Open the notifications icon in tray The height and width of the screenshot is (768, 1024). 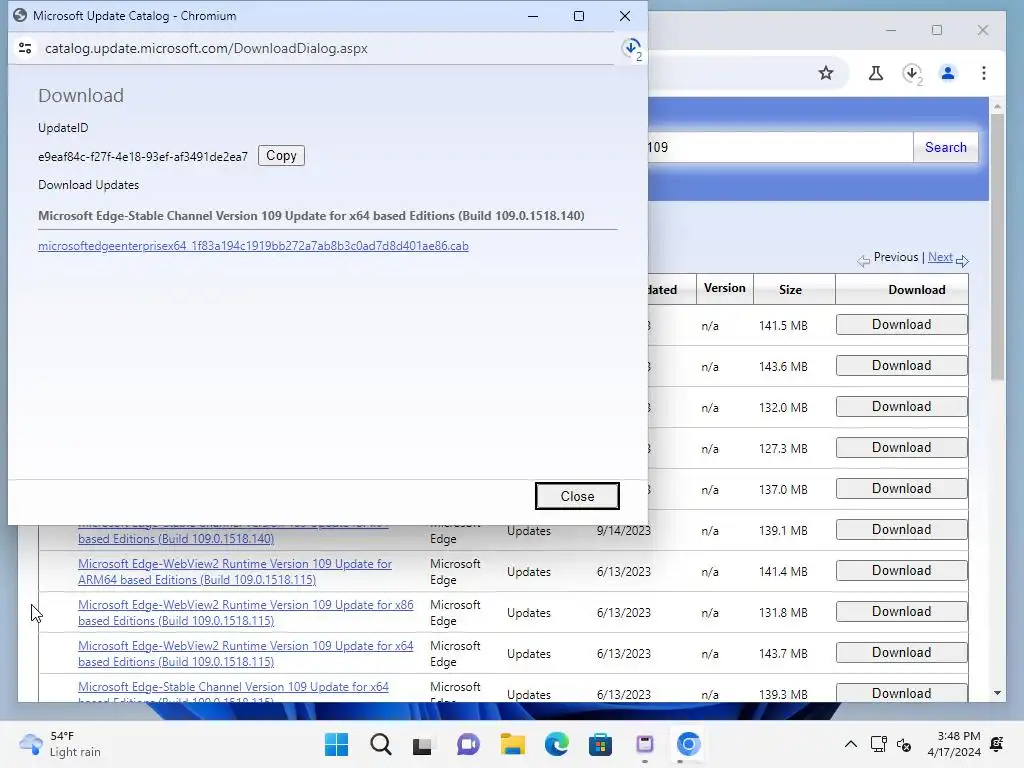coord(997,744)
